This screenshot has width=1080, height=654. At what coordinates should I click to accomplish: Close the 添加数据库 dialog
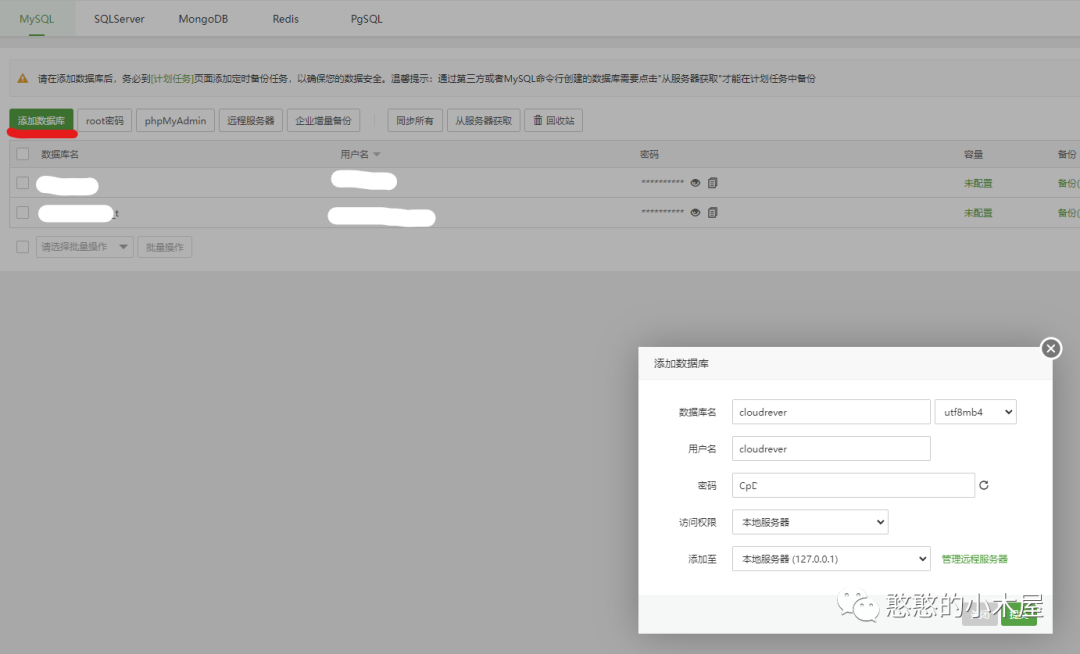(x=1050, y=348)
